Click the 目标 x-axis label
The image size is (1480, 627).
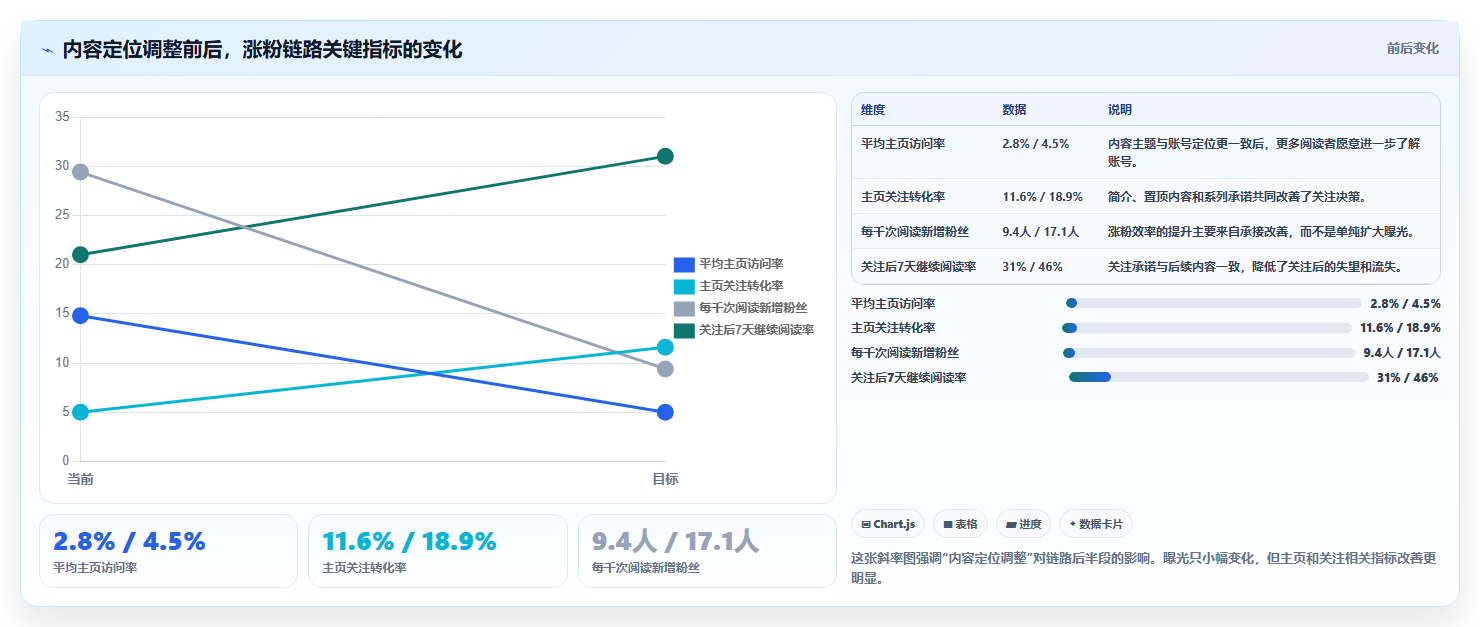coord(665,479)
